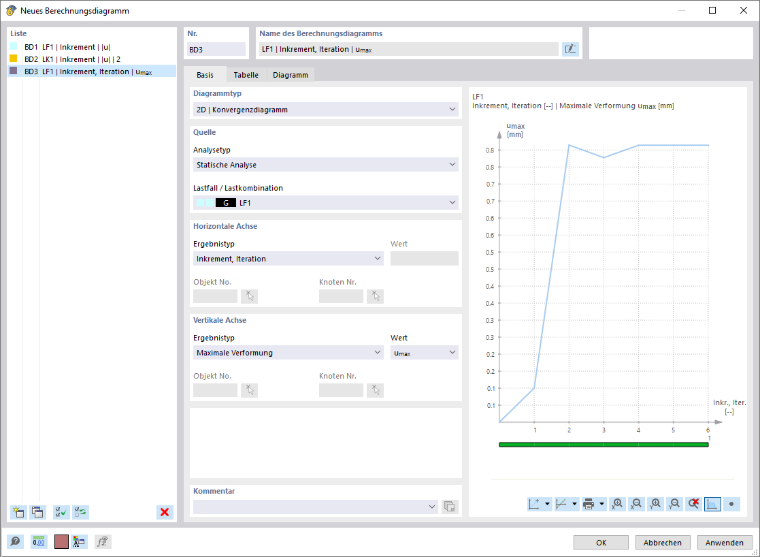
Task: Zoom in along the Y axis
Action: (655, 504)
